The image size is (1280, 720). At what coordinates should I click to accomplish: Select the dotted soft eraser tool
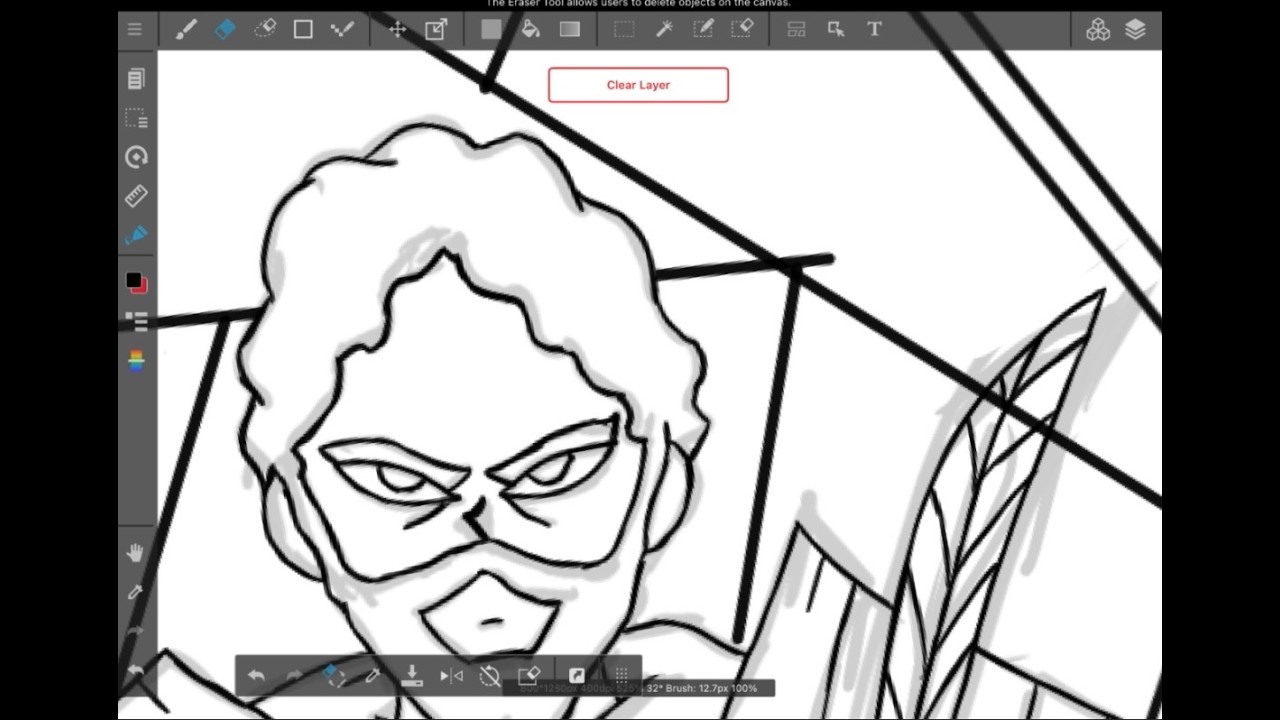265,29
